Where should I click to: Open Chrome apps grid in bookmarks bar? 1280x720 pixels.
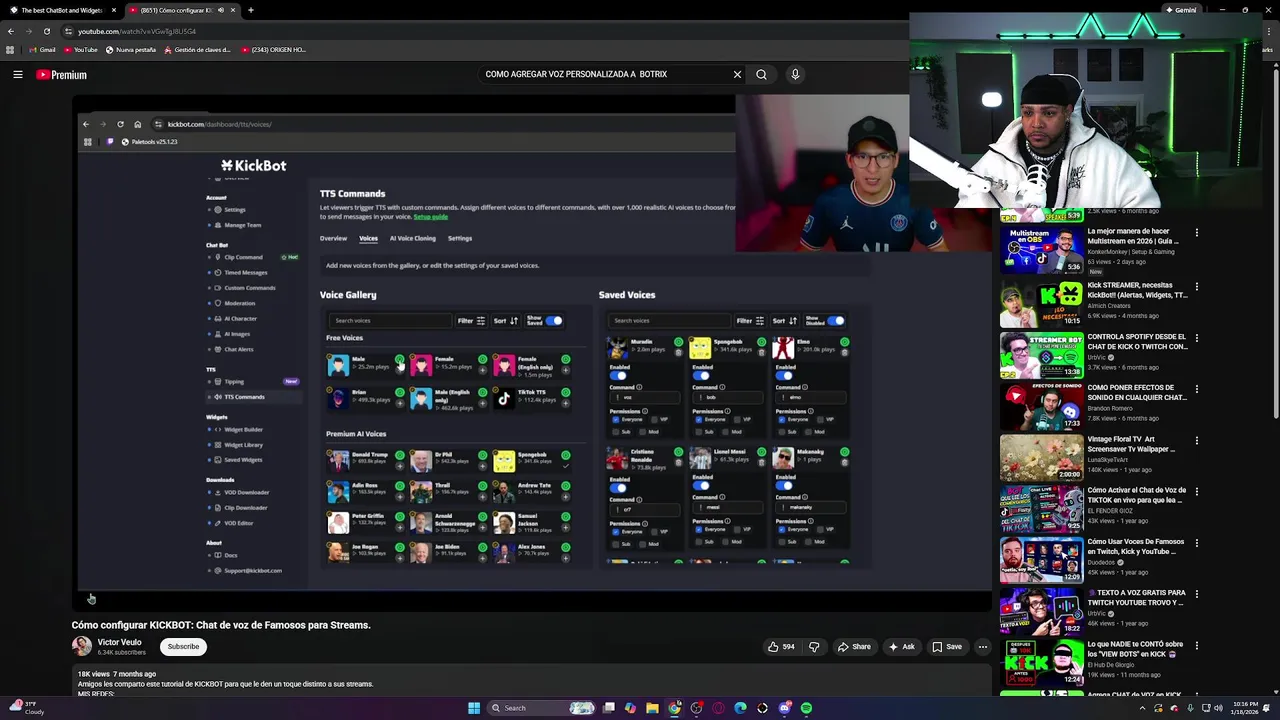[10, 49]
